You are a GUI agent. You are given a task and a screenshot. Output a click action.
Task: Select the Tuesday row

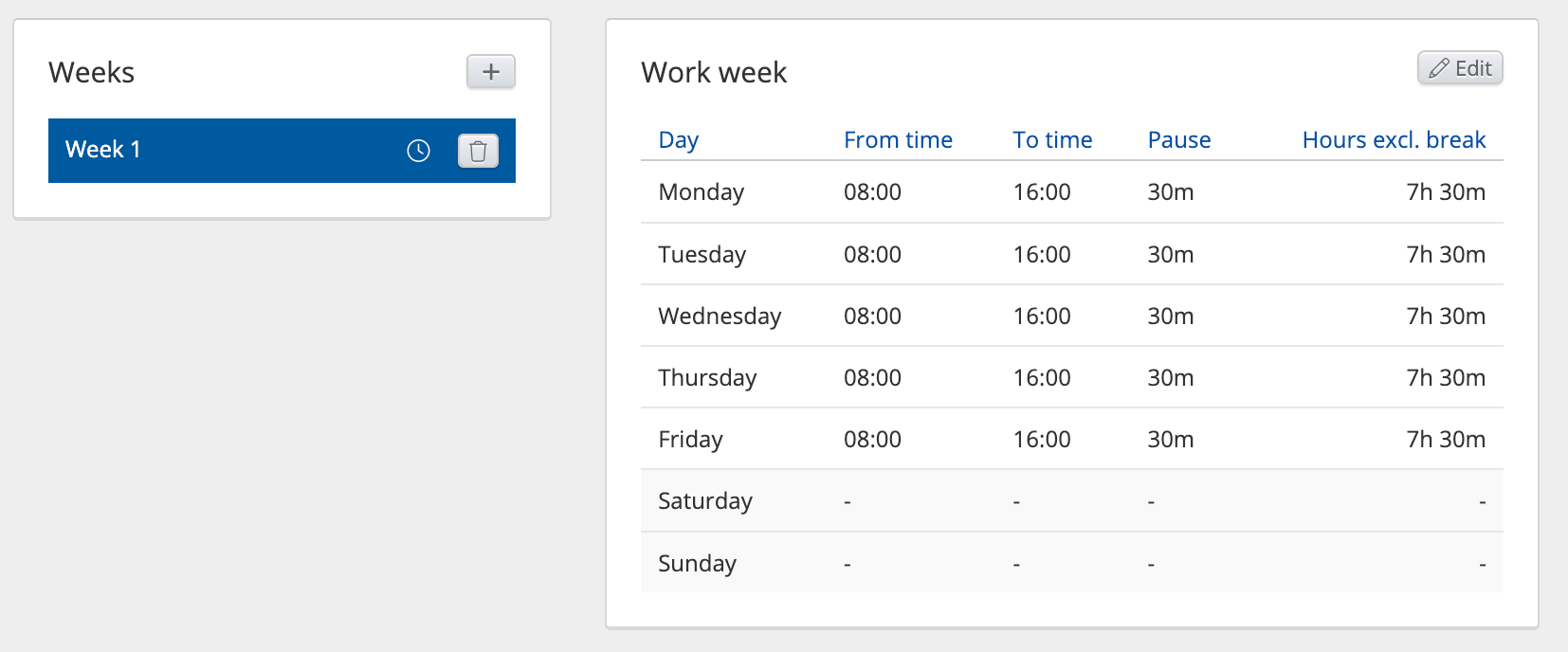point(702,255)
